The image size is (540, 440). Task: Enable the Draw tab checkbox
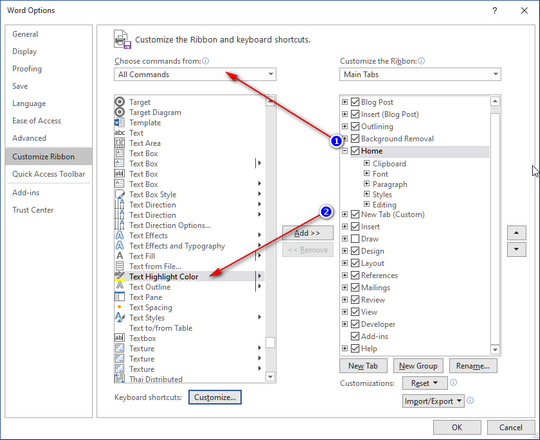coord(355,239)
